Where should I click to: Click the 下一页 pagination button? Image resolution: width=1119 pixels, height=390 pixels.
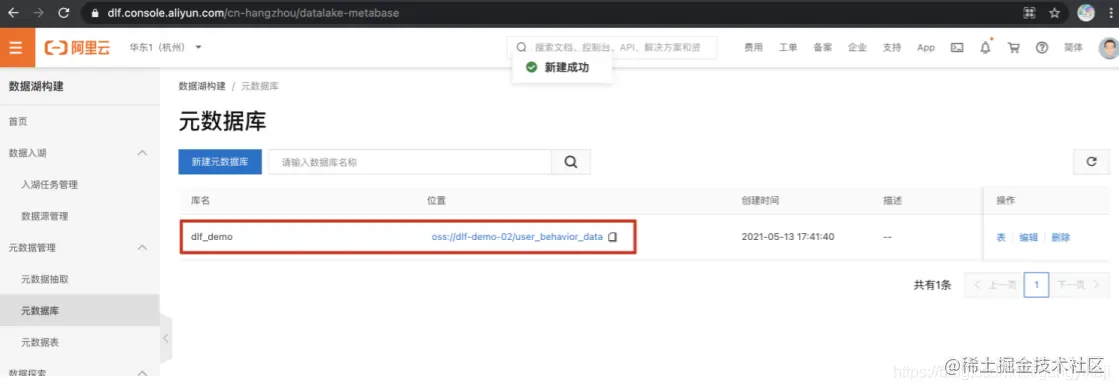[x=1078, y=284]
